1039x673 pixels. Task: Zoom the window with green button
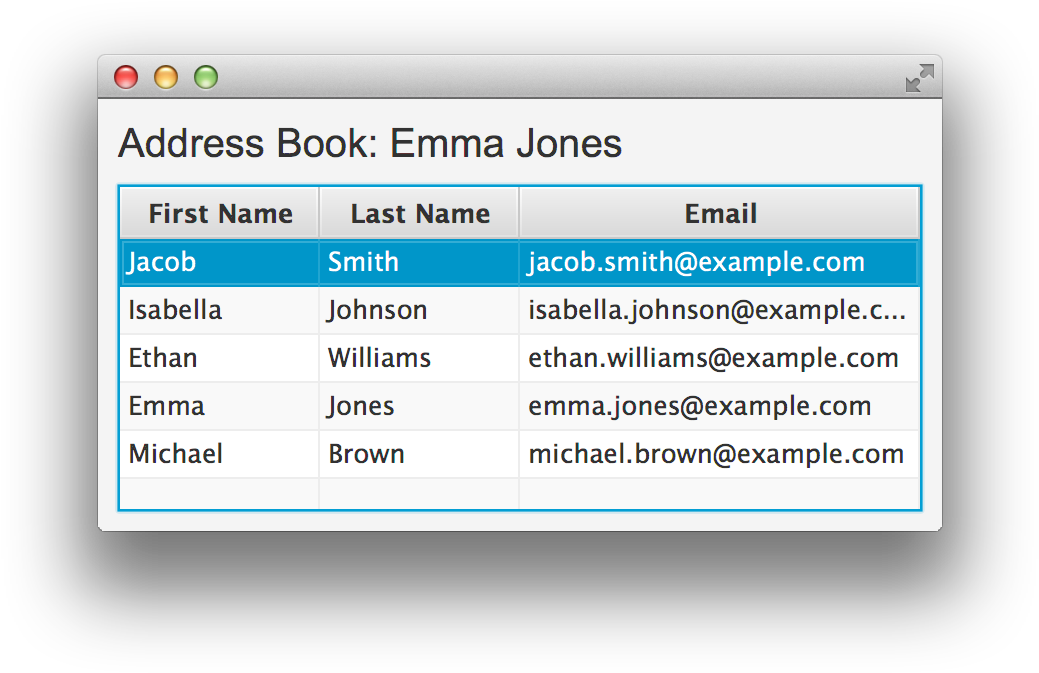[x=206, y=77]
